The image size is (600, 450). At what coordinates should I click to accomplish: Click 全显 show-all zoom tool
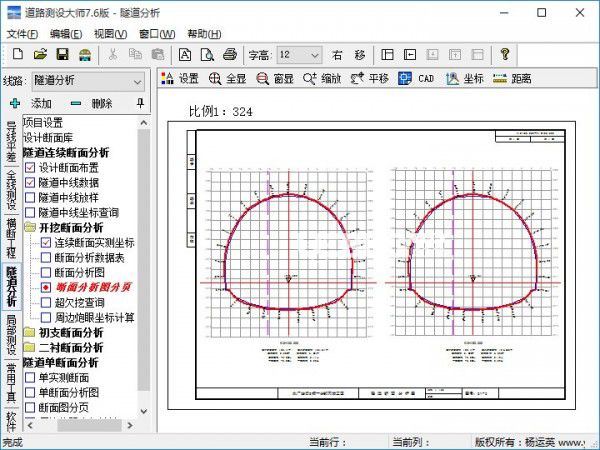[x=227, y=78]
